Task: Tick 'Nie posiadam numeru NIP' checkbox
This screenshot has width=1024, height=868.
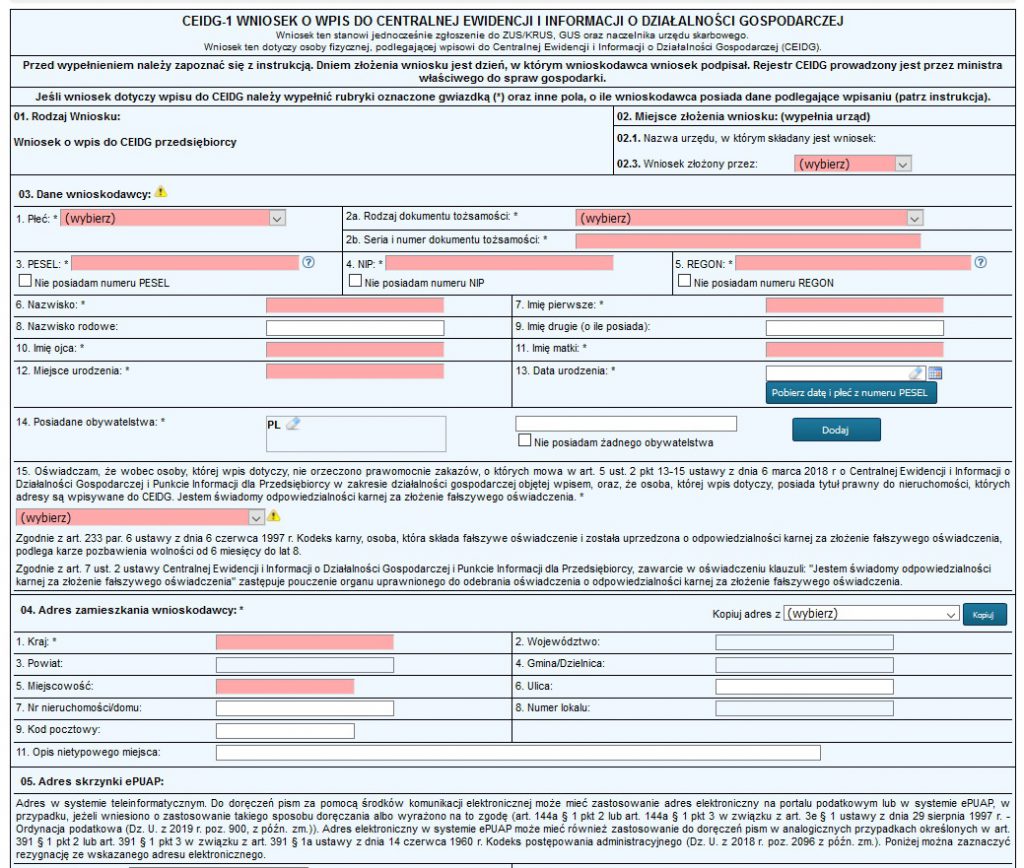Action: click(x=354, y=282)
